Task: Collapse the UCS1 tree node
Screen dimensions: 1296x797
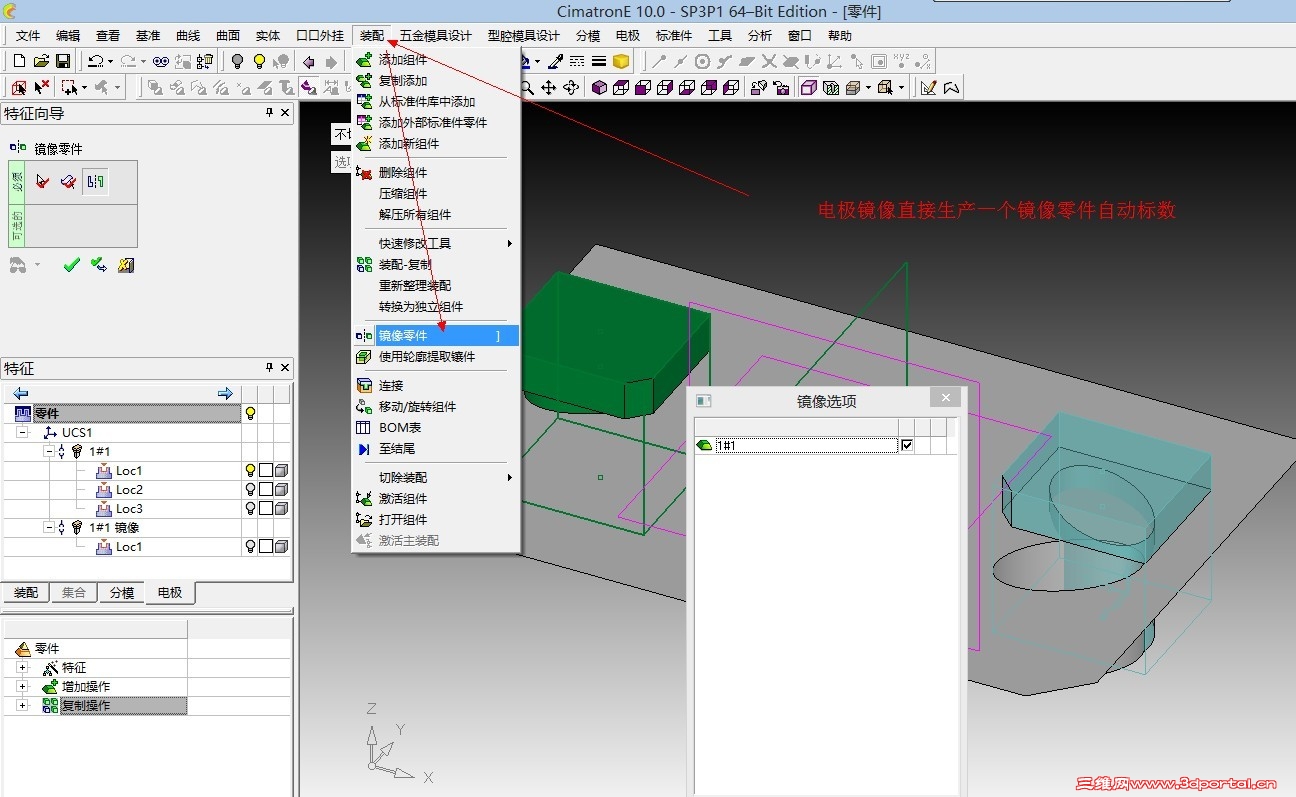Action: [22, 432]
